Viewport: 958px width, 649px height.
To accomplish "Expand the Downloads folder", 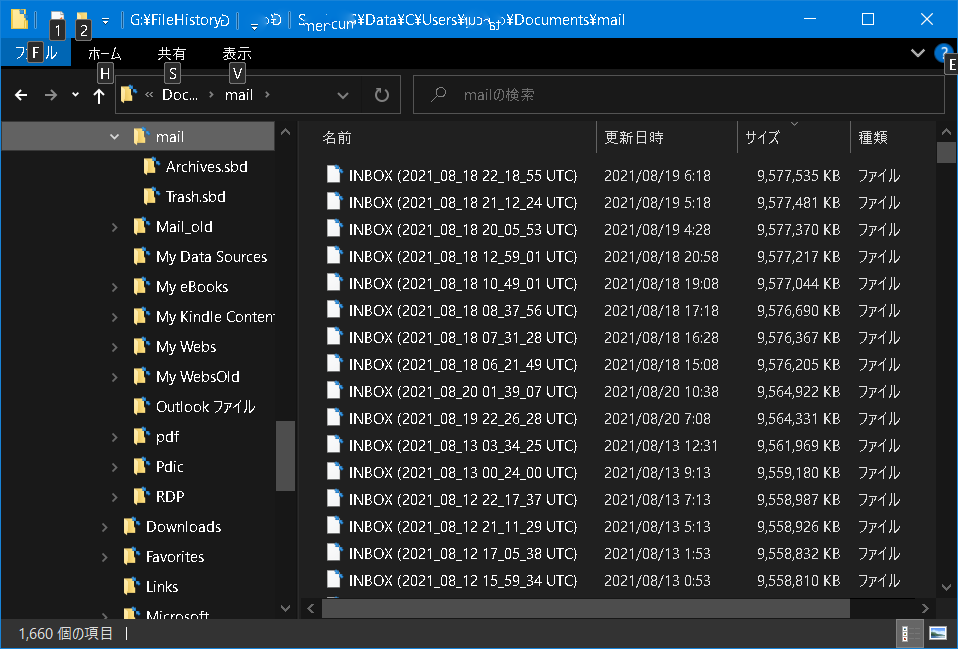I will pos(104,526).
